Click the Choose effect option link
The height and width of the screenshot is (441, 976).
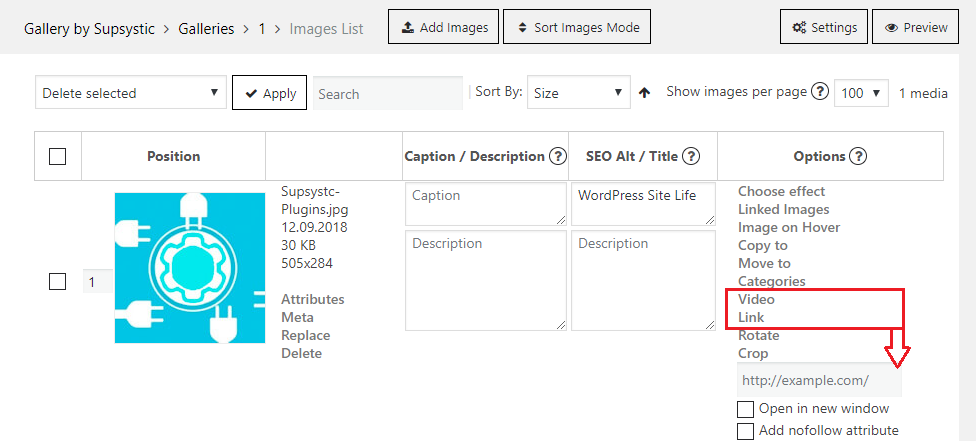coord(781,191)
